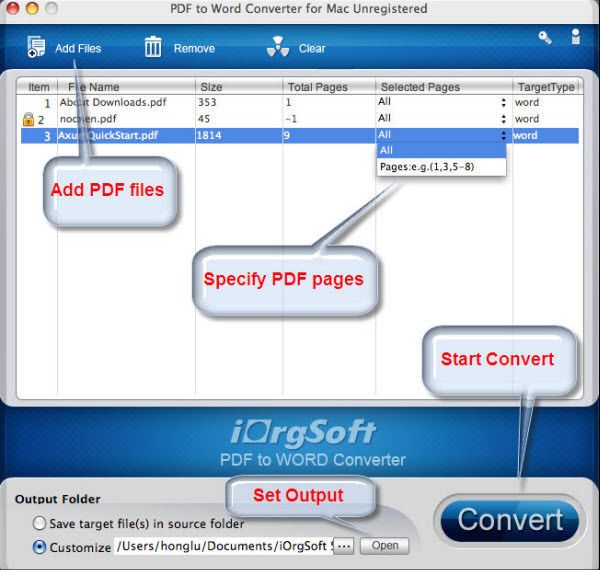Click size value 353
This screenshot has width=600, height=570.
[x=207, y=102]
